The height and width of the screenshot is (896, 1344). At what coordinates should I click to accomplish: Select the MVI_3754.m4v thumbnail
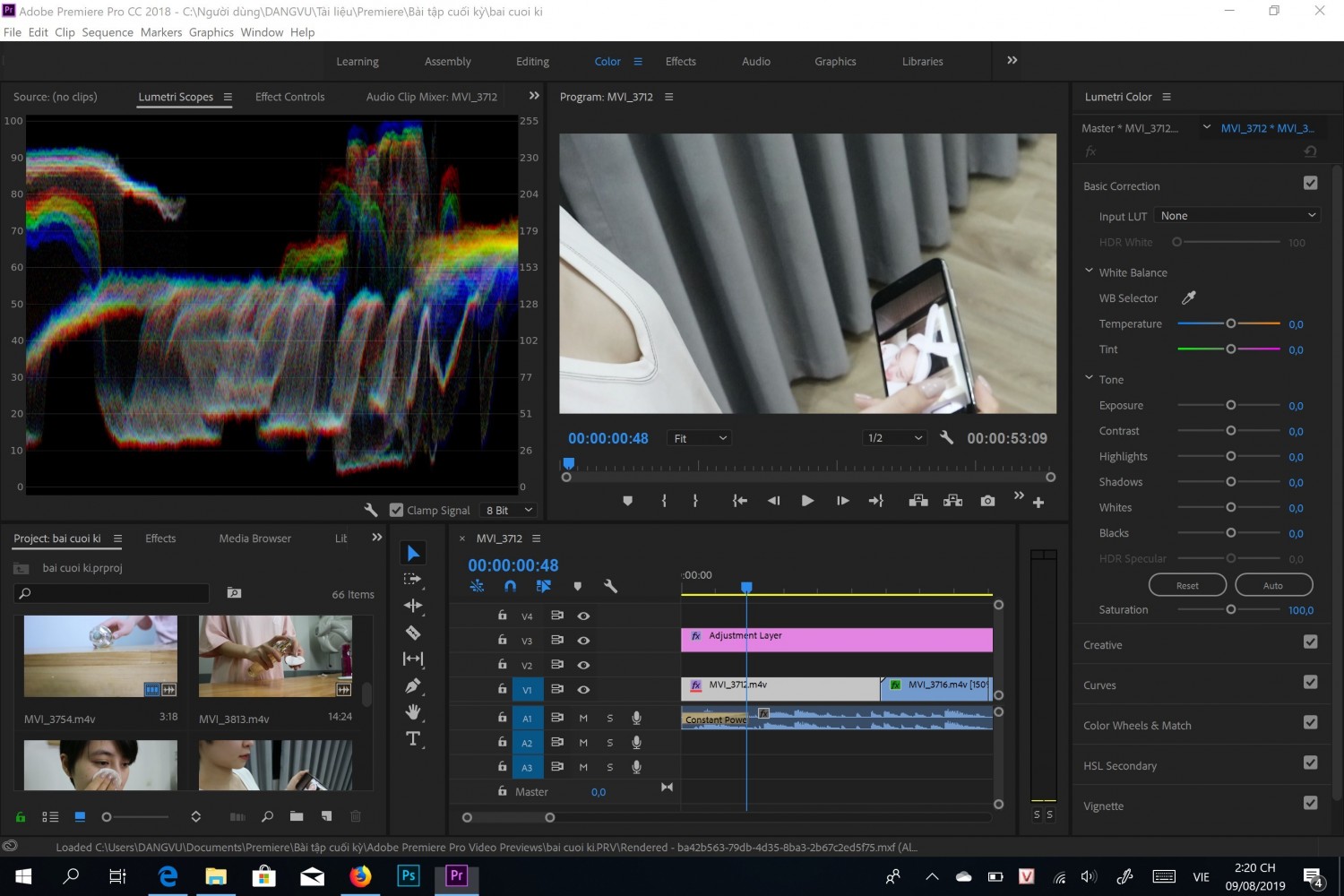pyautogui.click(x=100, y=657)
